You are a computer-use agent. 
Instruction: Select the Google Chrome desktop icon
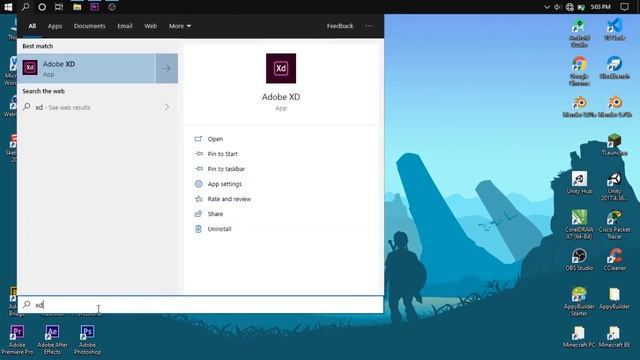click(x=579, y=71)
